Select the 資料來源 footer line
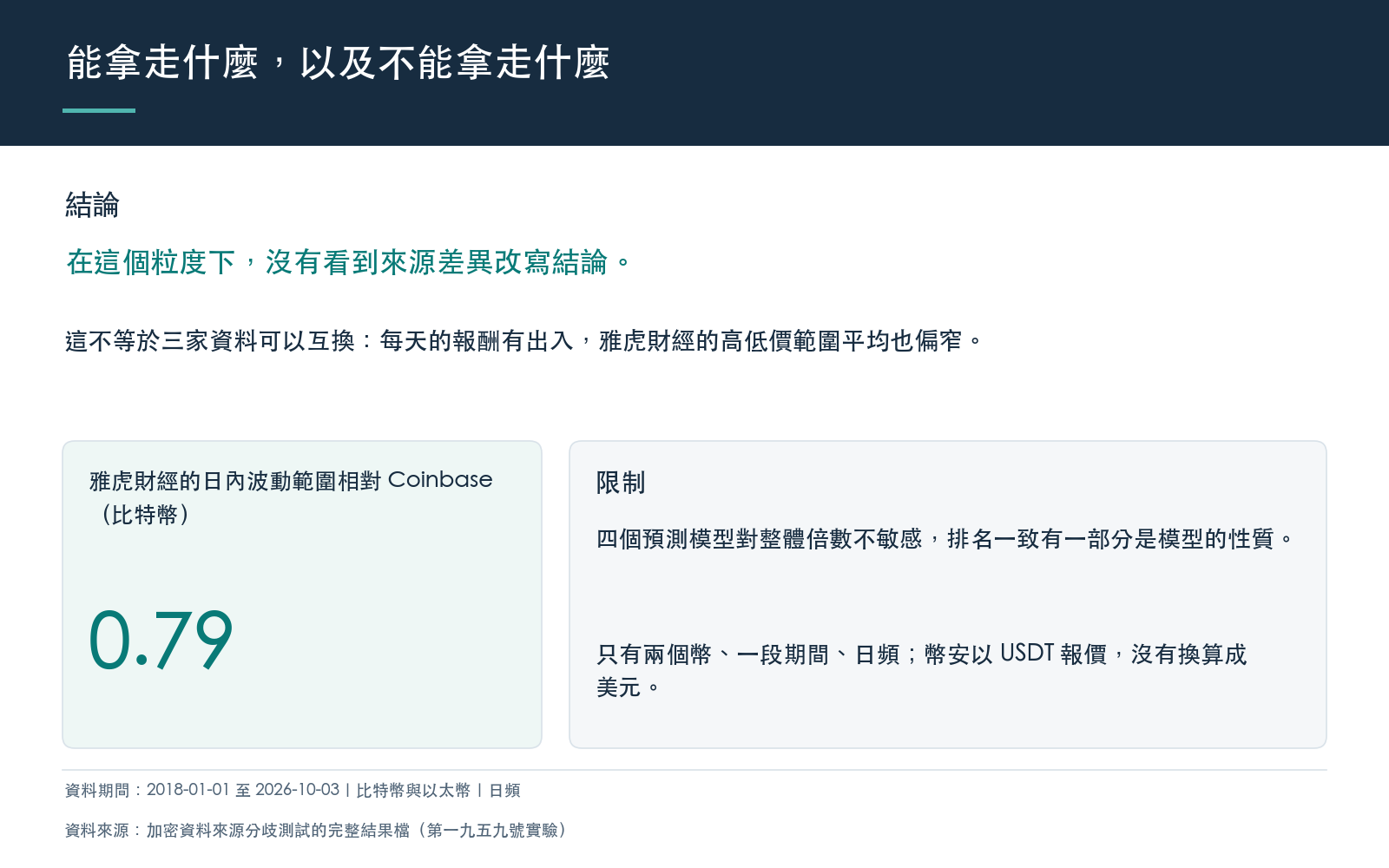This screenshot has width=1389, height=868. (316, 830)
